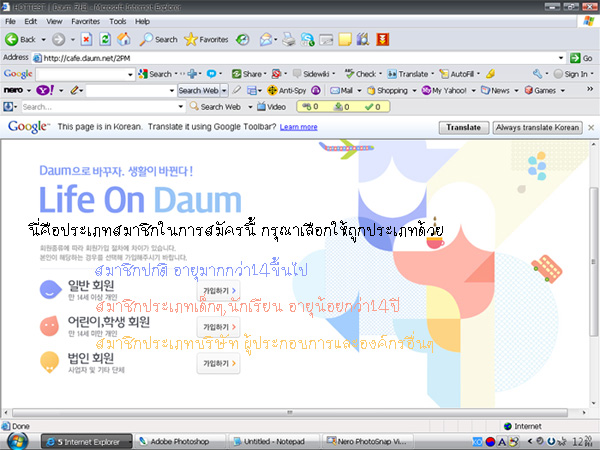Click News on Yahoo toolbar
The image size is (600, 450).
coord(496,91)
